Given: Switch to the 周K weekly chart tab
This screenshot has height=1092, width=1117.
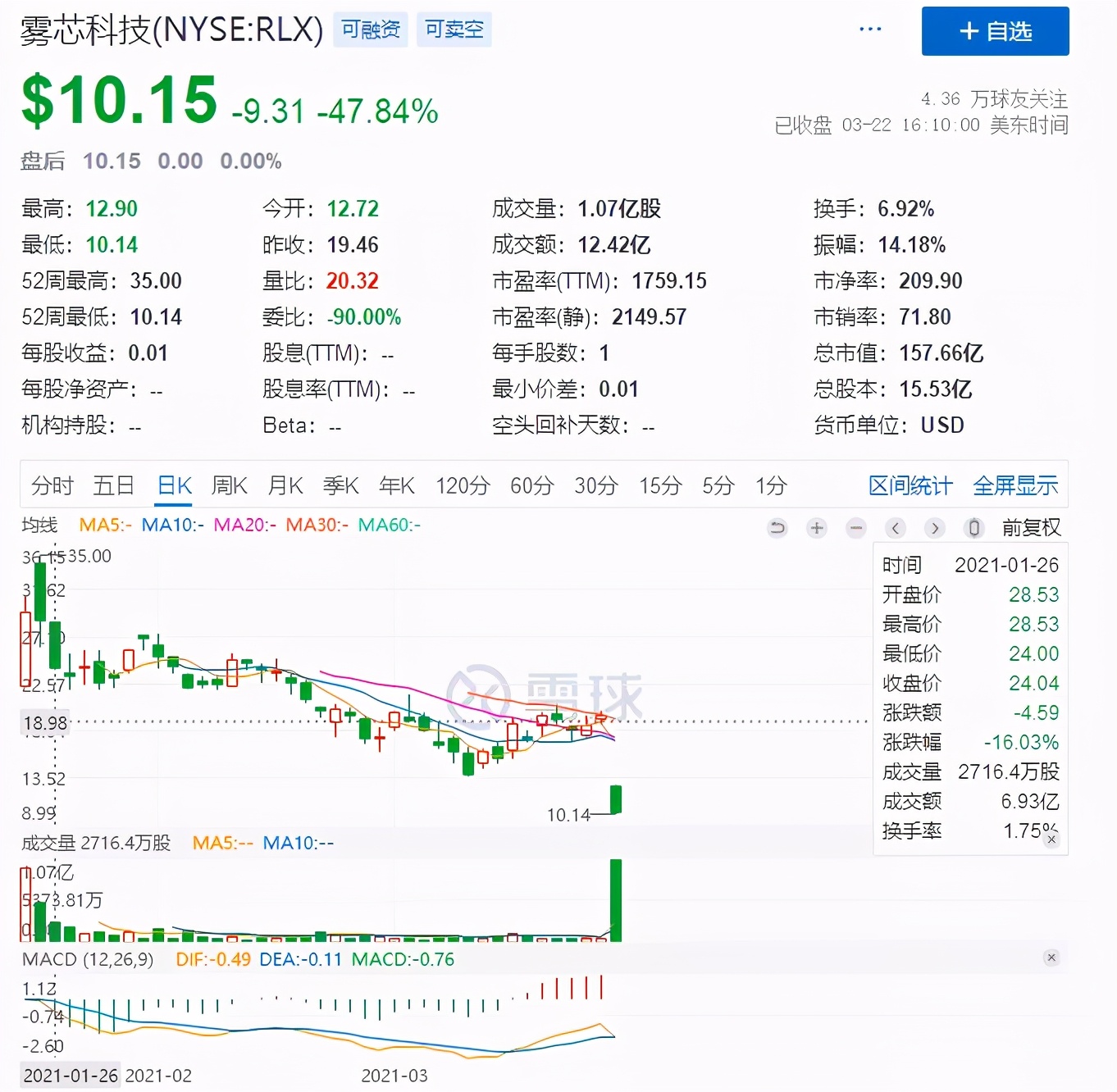Looking at the screenshot, I should tap(229, 485).
